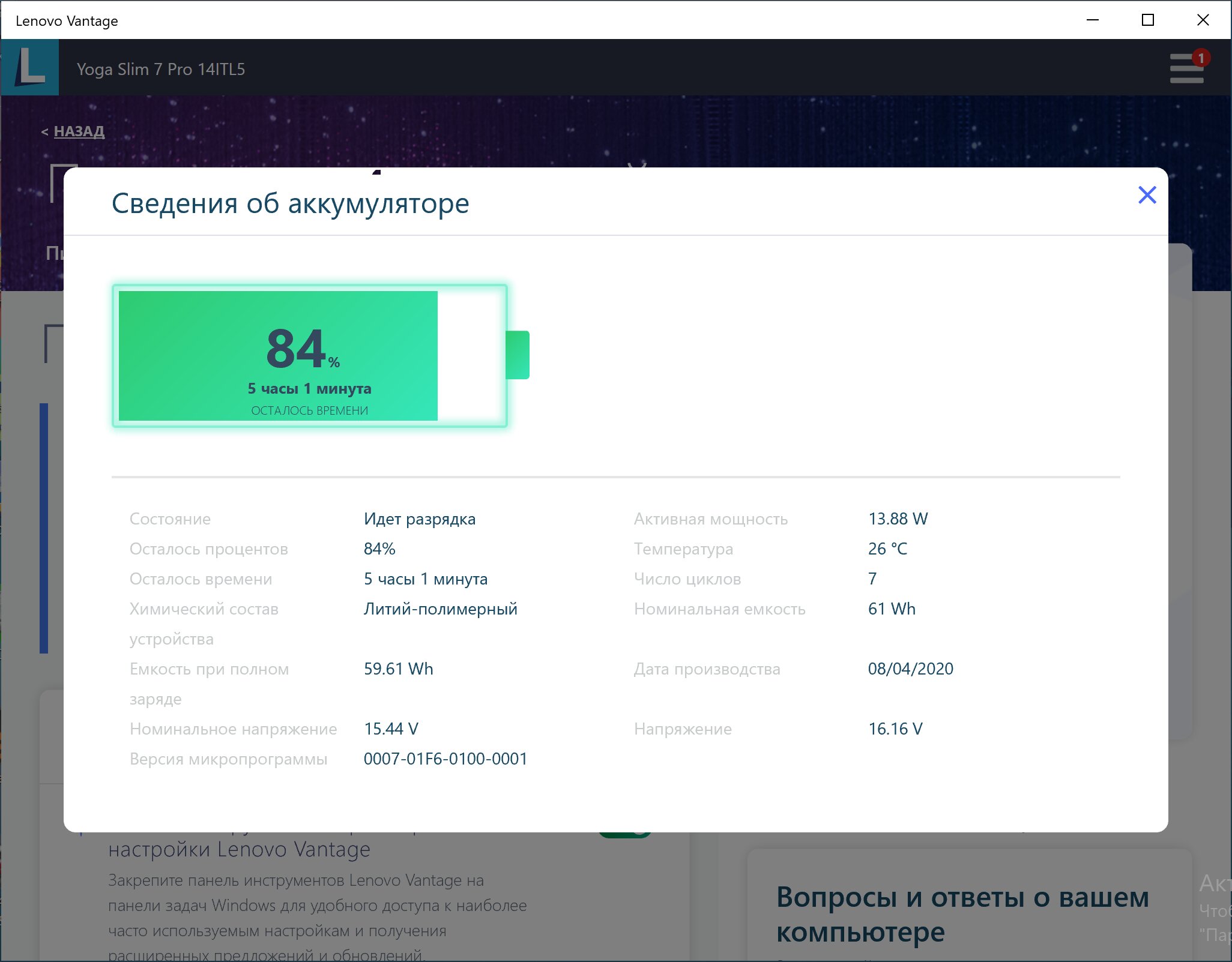Maximize the Lenovo Vantage window

tap(1147, 20)
